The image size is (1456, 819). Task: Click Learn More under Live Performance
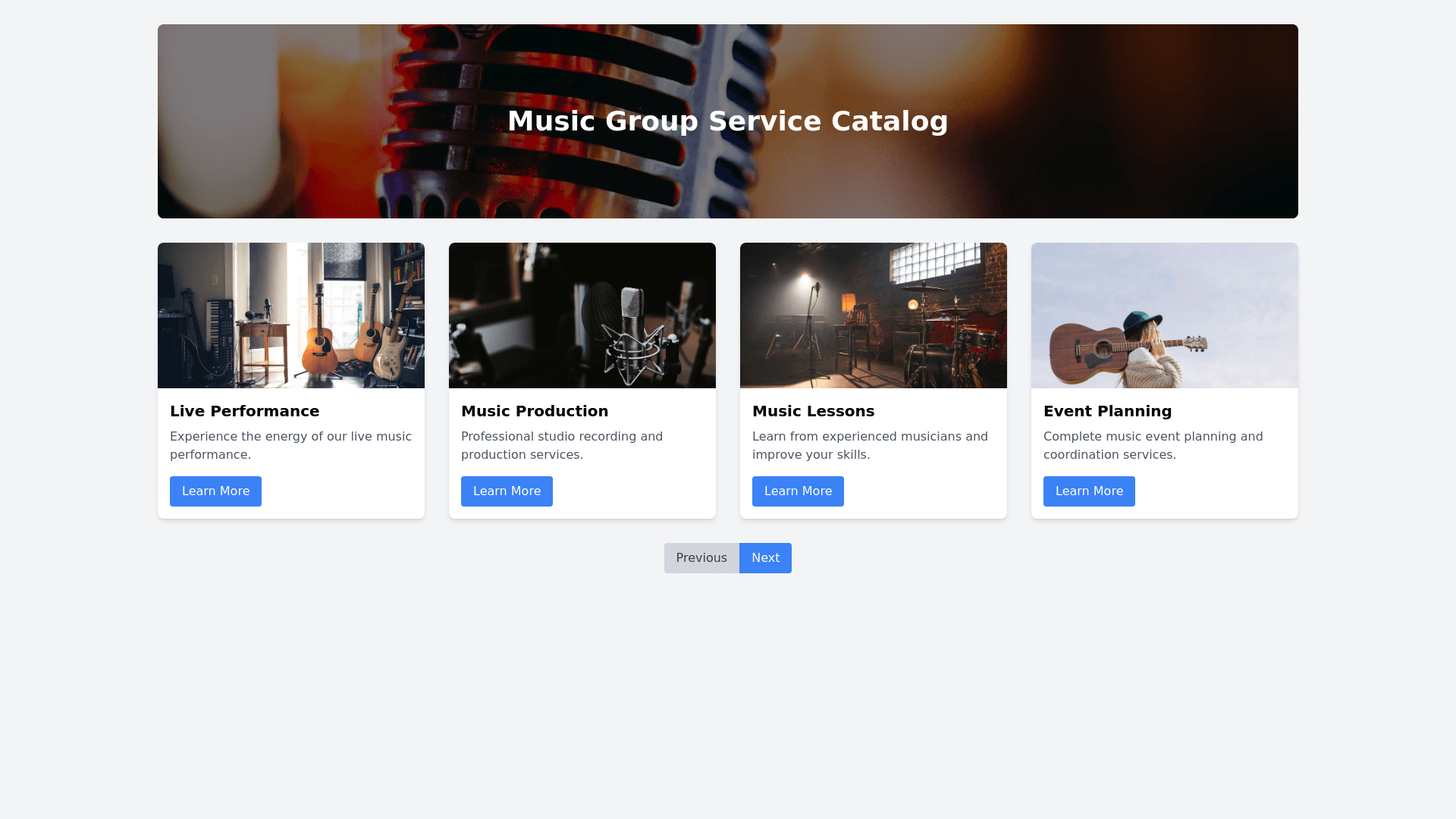tap(215, 491)
